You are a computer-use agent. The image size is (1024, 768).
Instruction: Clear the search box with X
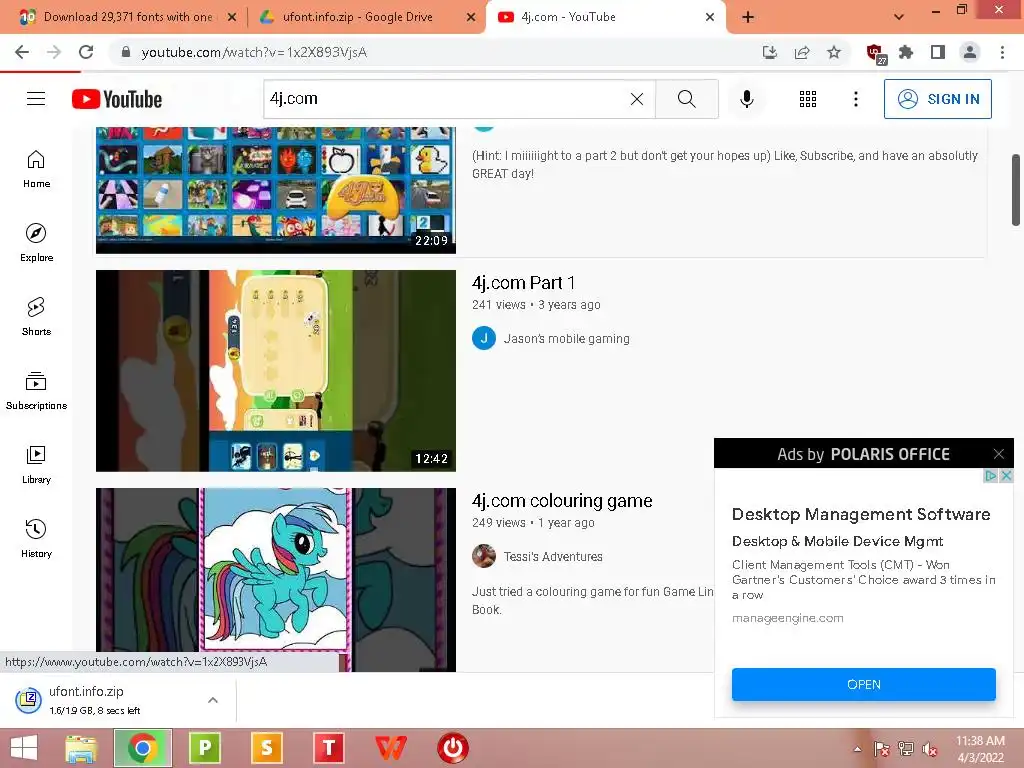637,99
